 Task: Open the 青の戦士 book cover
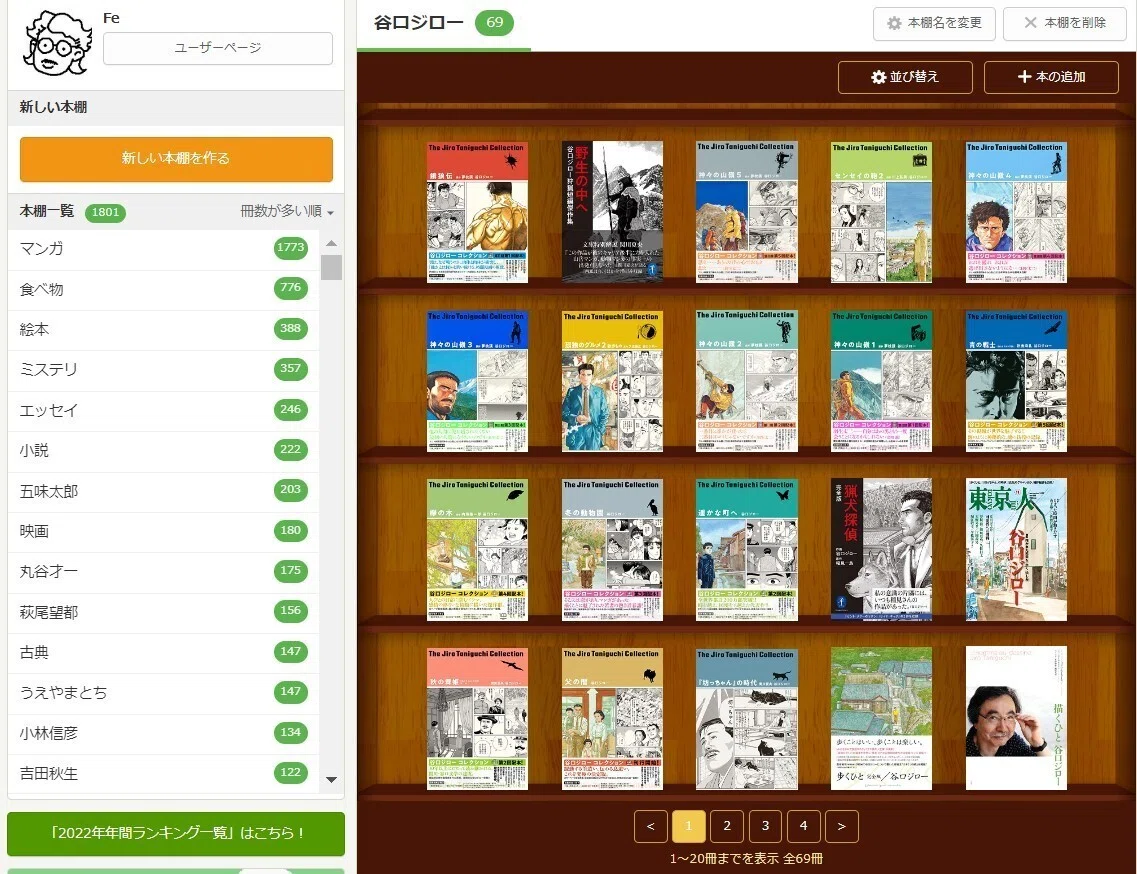point(1016,381)
